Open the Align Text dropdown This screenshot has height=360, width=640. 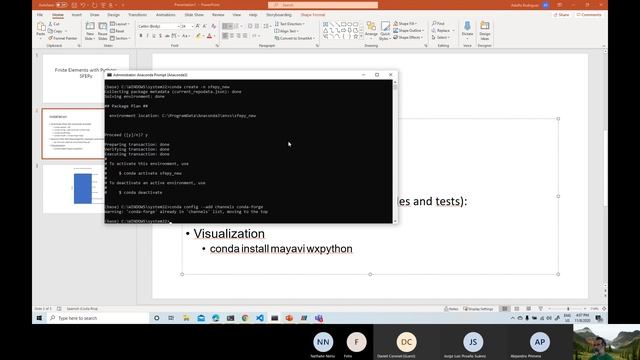[x=287, y=31]
